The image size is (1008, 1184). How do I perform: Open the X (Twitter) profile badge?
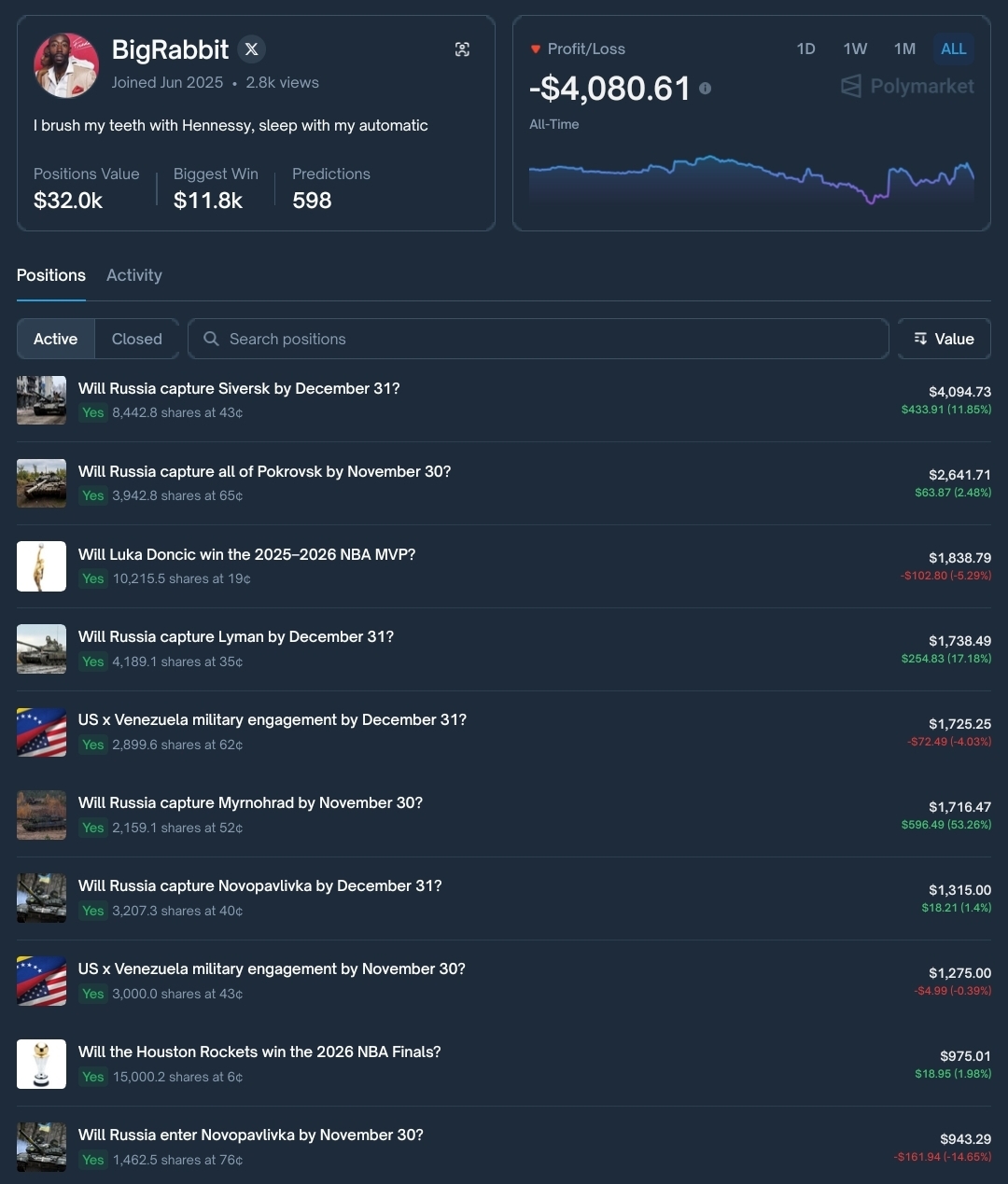click(251, 49)
